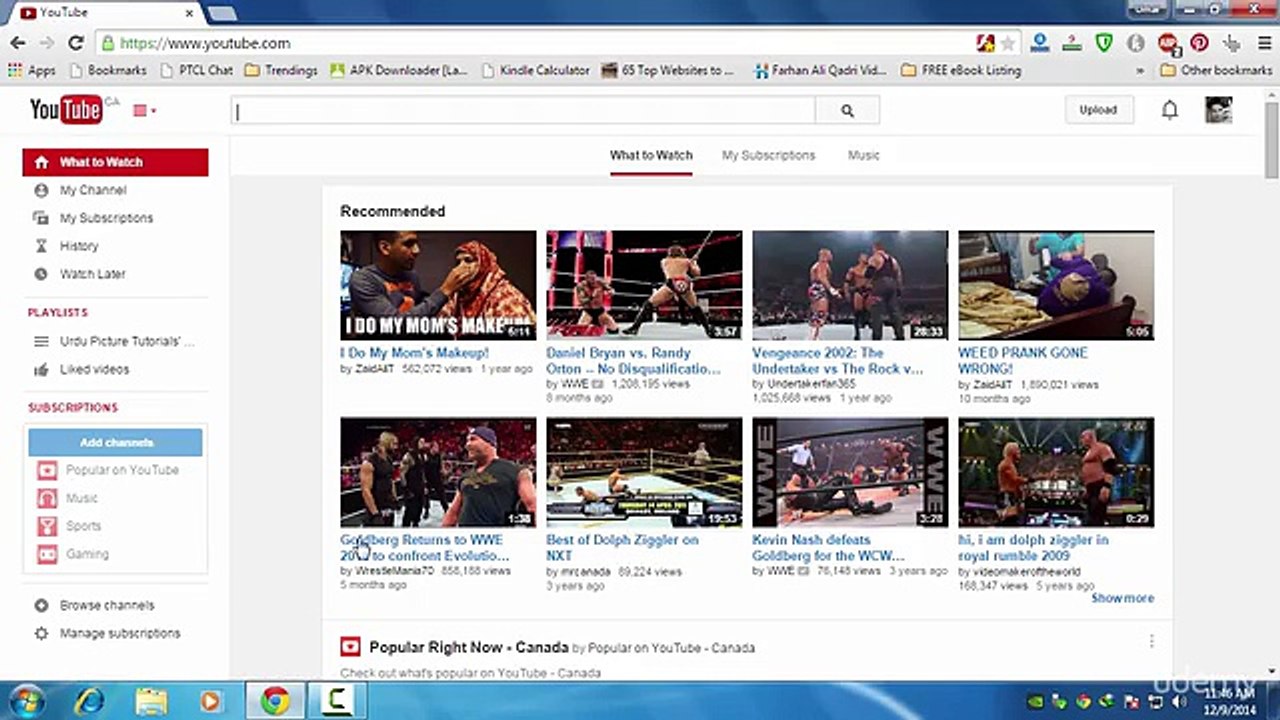Open the Windows Start menu

[x=26, y=700]
